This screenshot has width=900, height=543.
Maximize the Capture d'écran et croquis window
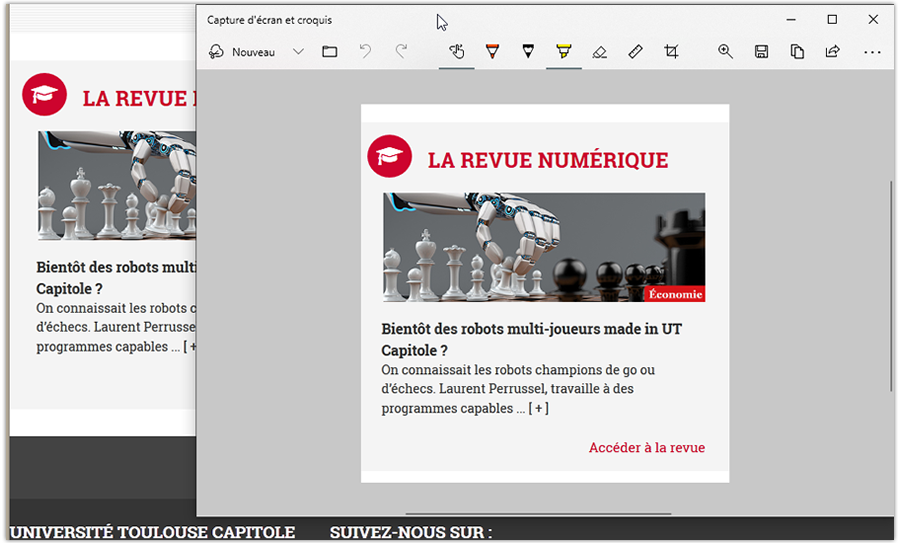pos(832,20)
